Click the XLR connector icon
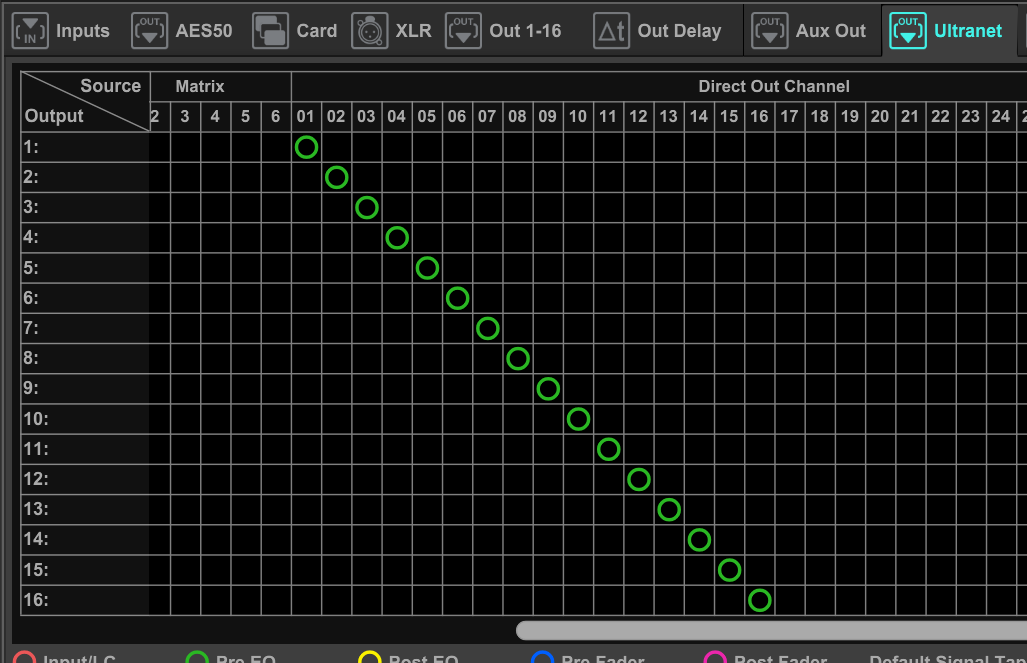1027x663 pixels. click(x=369, y=31)
